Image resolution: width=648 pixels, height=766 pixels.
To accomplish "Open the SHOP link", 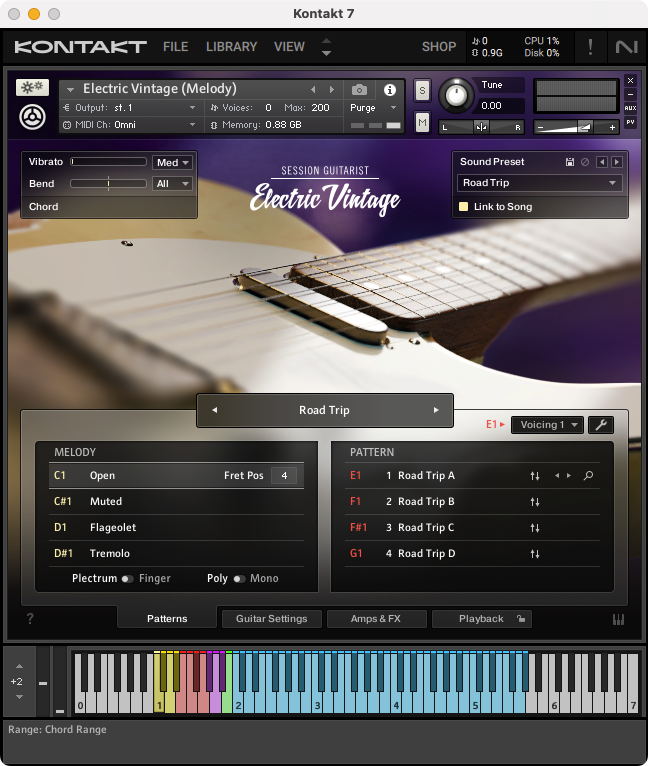I will point(439,47).
